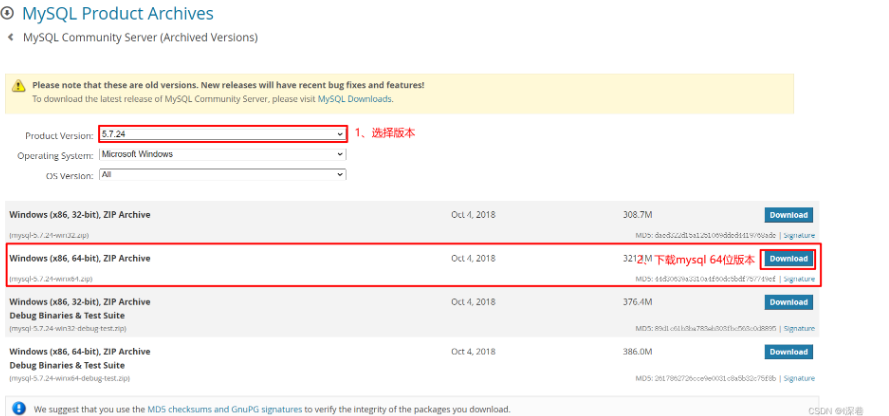This screenshot has height=416, width=889.
Task: Click MySQL Community Server (Archived Versions) text
Action: [x=140, y=38]
